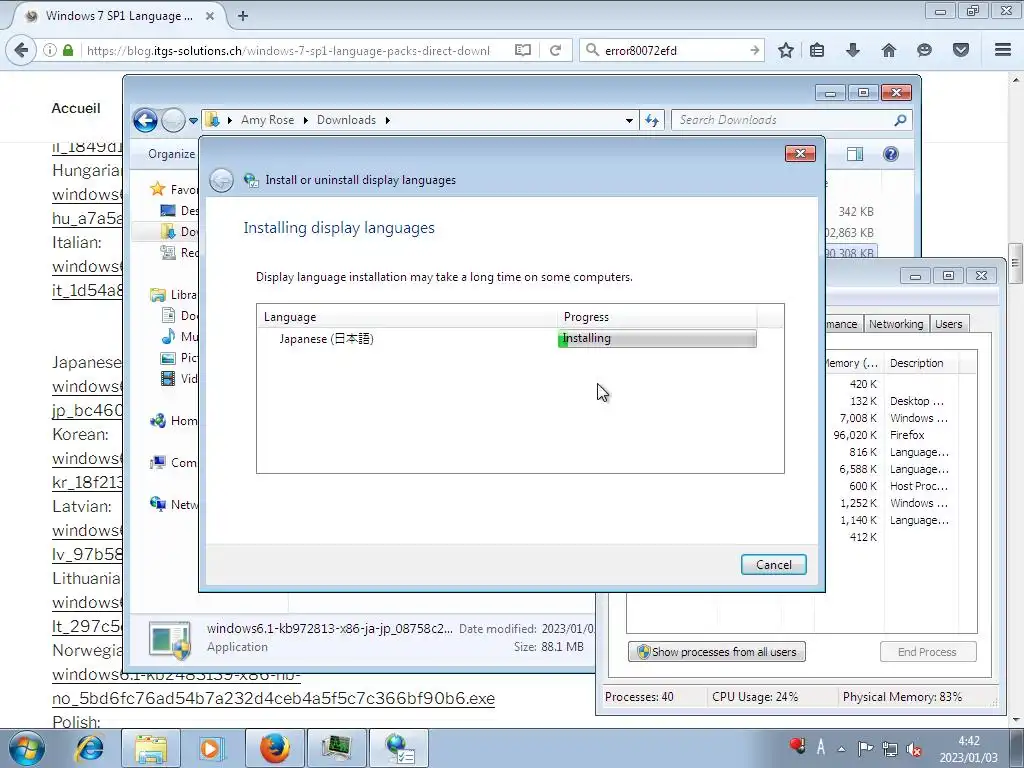This screenshot has height=768, width=1024.
Task: Click Show processes from all users
Action: coord(716,652)
